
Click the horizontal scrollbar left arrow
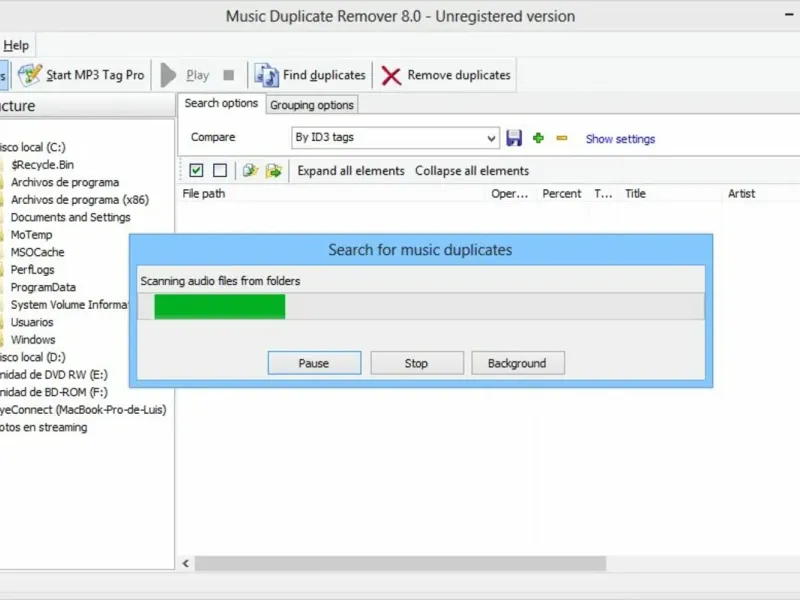pyautogui.click(x=186, y=563)
